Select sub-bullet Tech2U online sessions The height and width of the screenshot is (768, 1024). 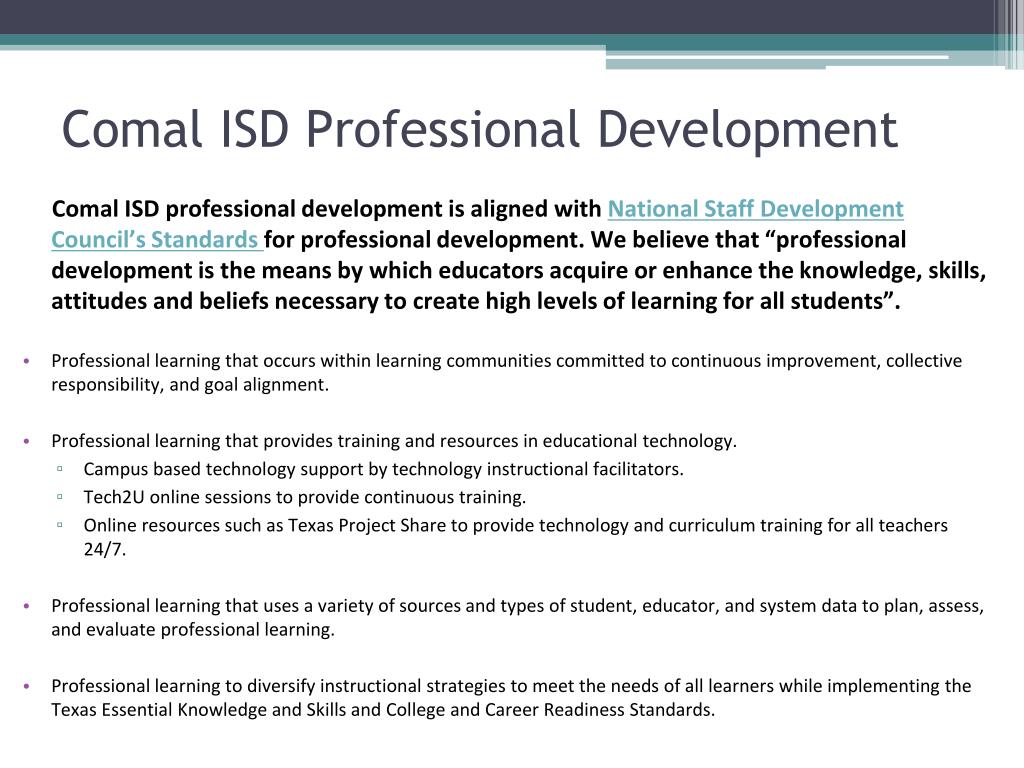click(x=304, y=497)
